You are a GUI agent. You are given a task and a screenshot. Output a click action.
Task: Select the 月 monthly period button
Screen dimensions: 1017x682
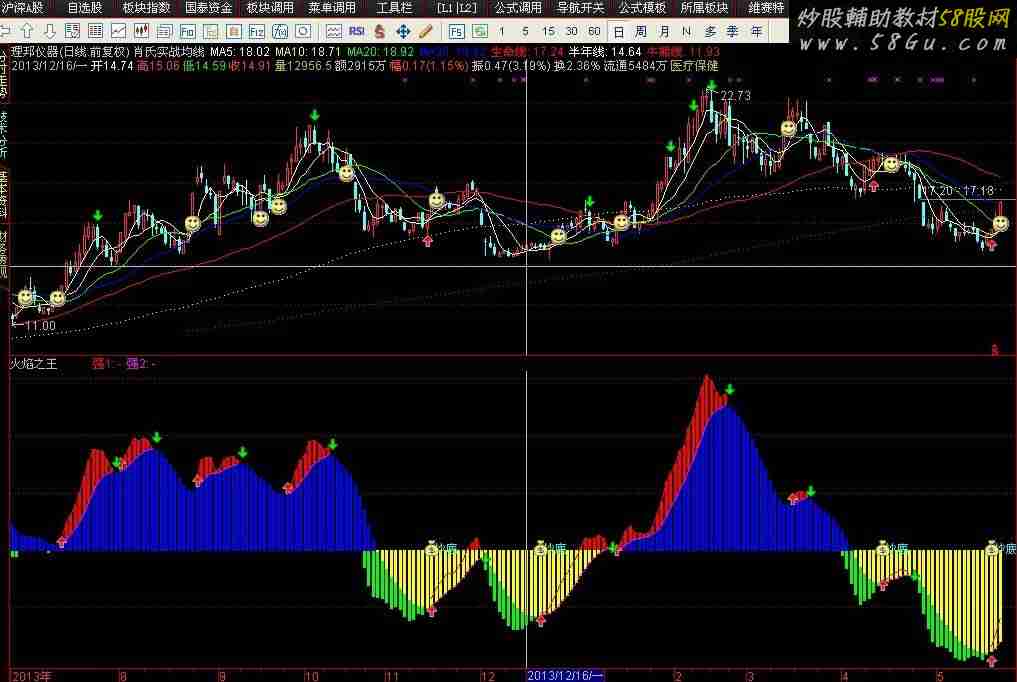664,31
